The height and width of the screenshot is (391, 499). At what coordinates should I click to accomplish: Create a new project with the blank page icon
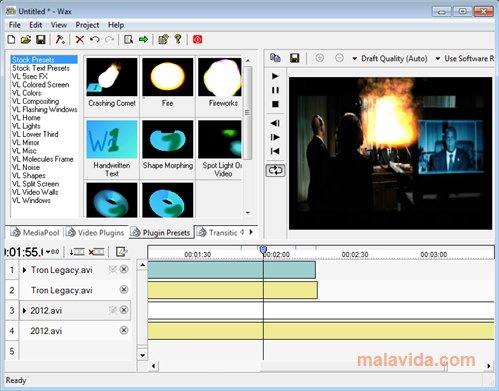11,40
